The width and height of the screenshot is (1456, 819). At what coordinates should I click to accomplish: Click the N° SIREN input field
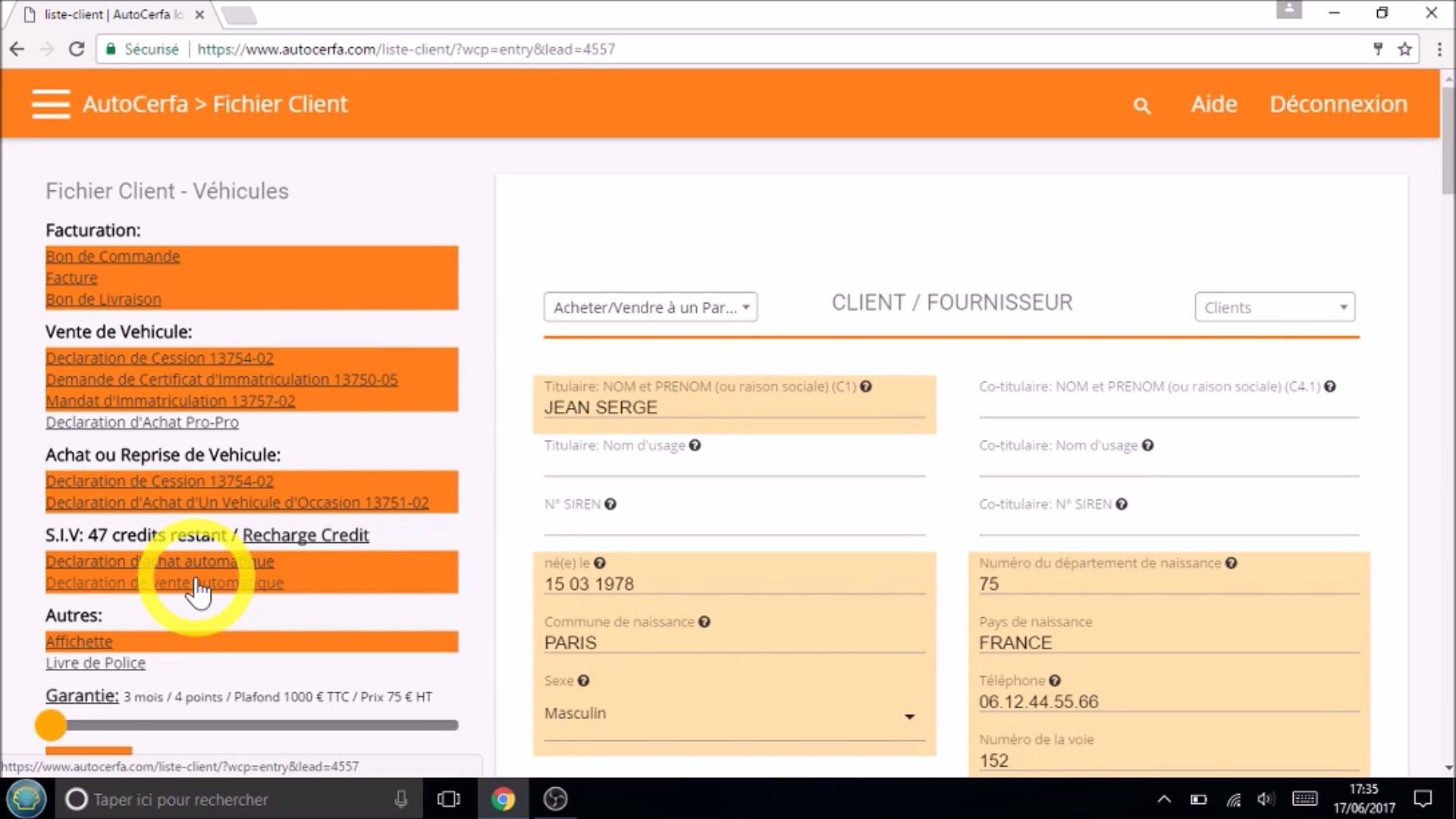tap(734, 526)
